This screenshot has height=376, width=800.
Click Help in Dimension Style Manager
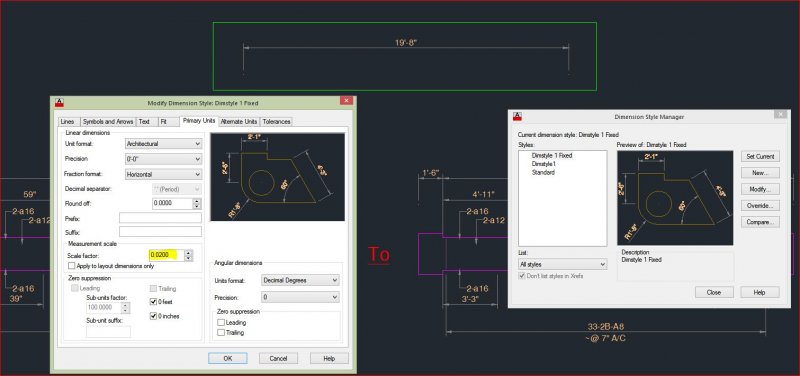pos(760,292)
